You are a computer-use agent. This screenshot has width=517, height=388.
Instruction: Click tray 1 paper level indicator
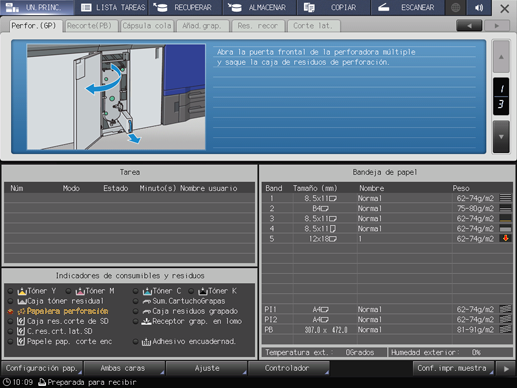click(505, 198)
